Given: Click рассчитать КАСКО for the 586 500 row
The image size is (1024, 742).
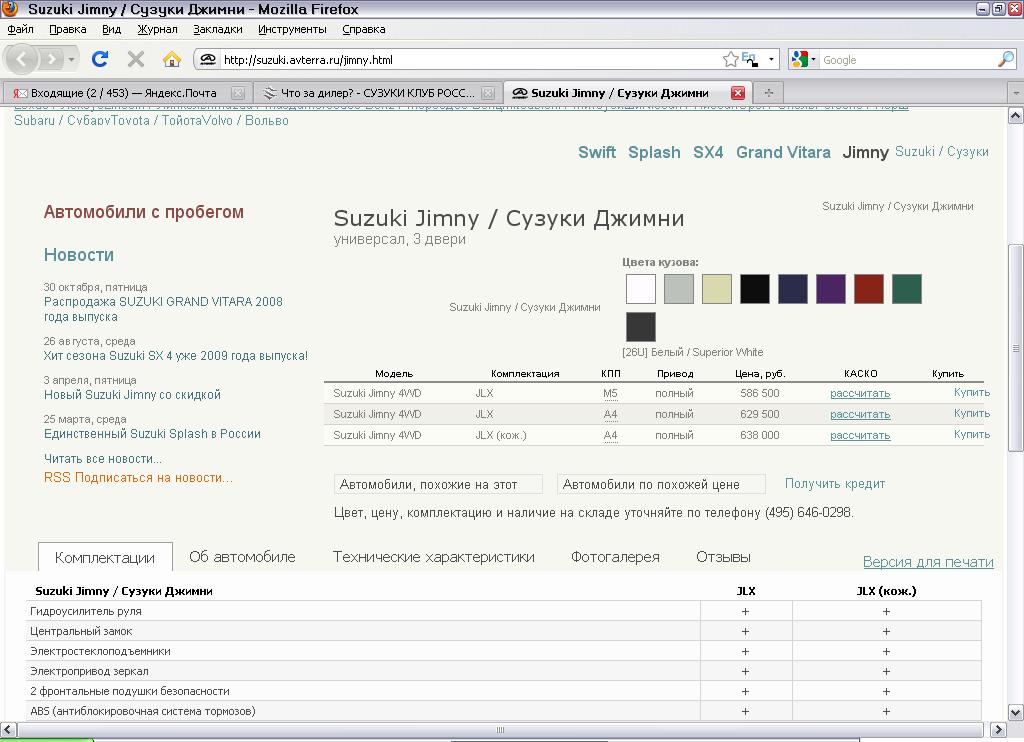Looking at the screenshot, I should pyautogui.click(x=860, y=393).
